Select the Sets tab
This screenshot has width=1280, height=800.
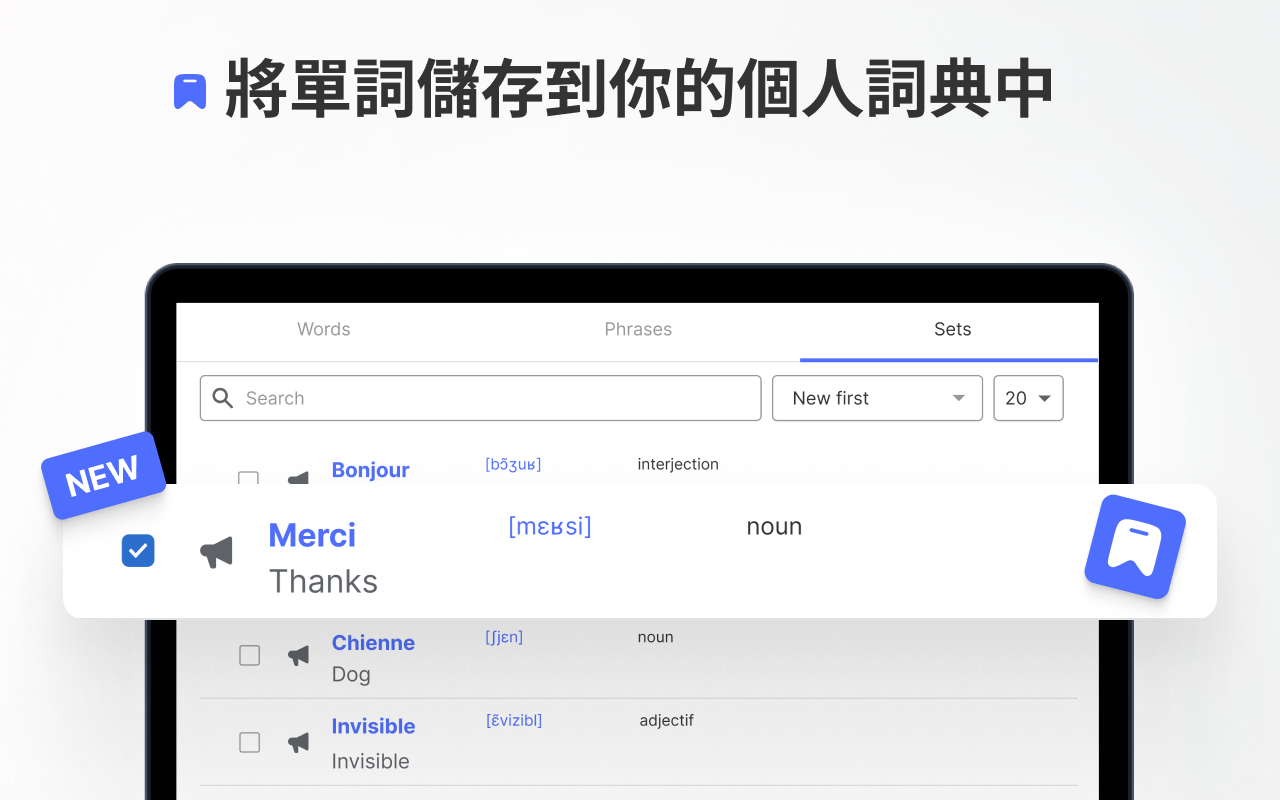point(952,329)
